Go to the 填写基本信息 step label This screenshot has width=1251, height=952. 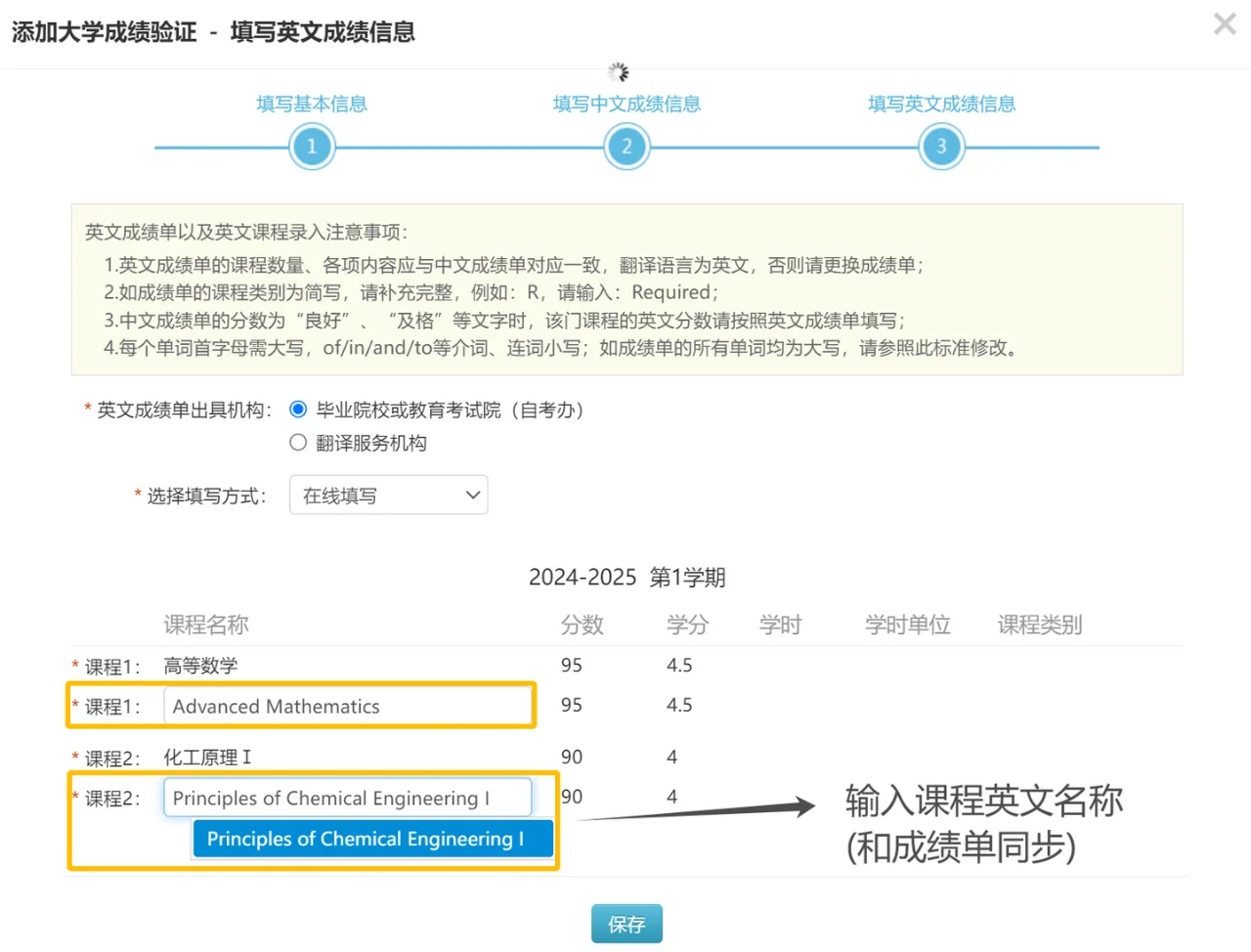[x=312, y=104]
